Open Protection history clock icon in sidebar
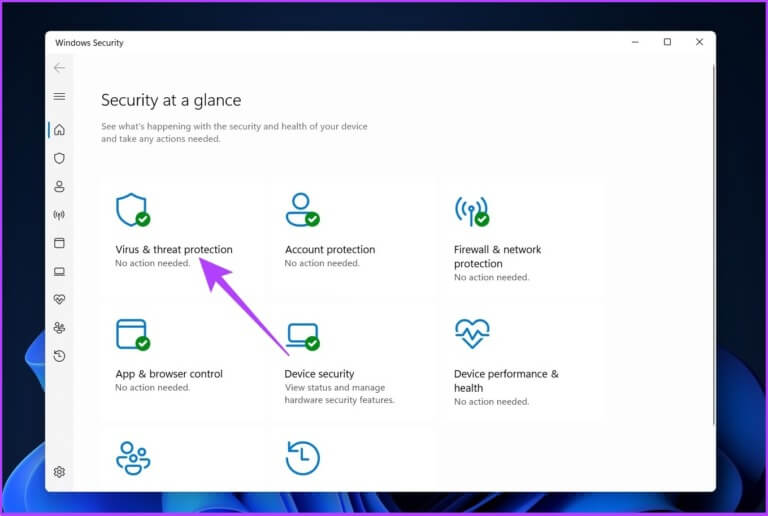This screenshot has height=516, width=768. (59, 356)
